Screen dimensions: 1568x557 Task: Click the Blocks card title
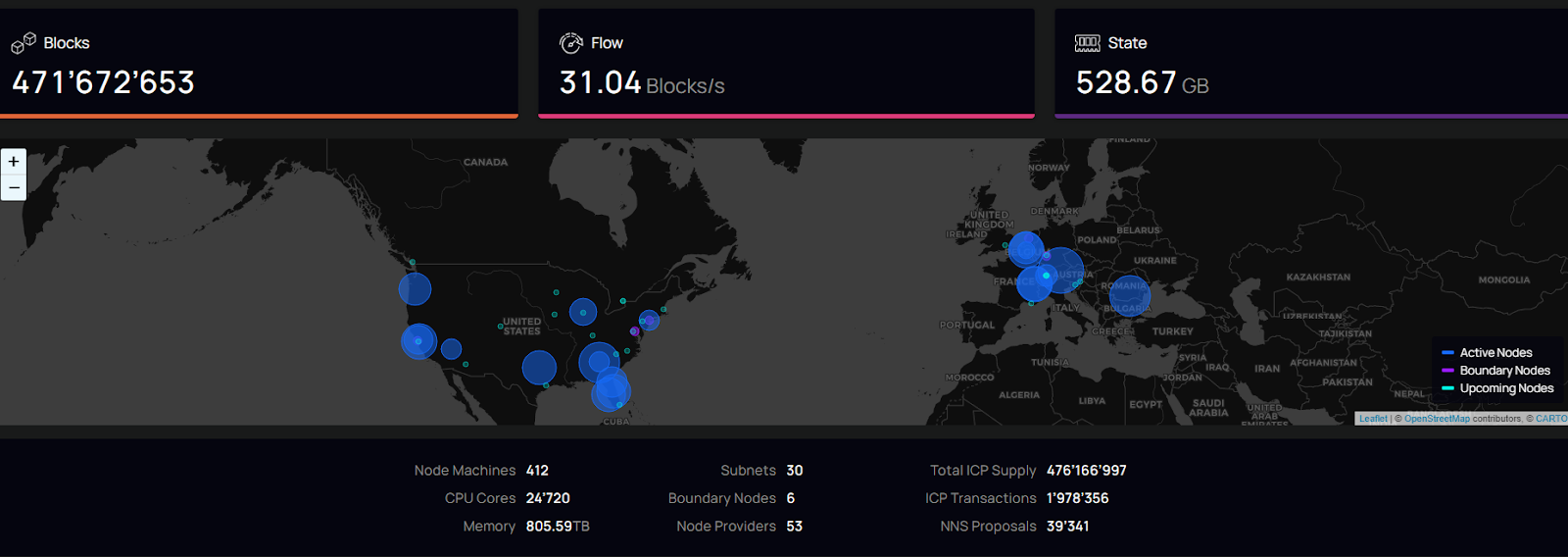pyautogui.click(x=67, y=43)
